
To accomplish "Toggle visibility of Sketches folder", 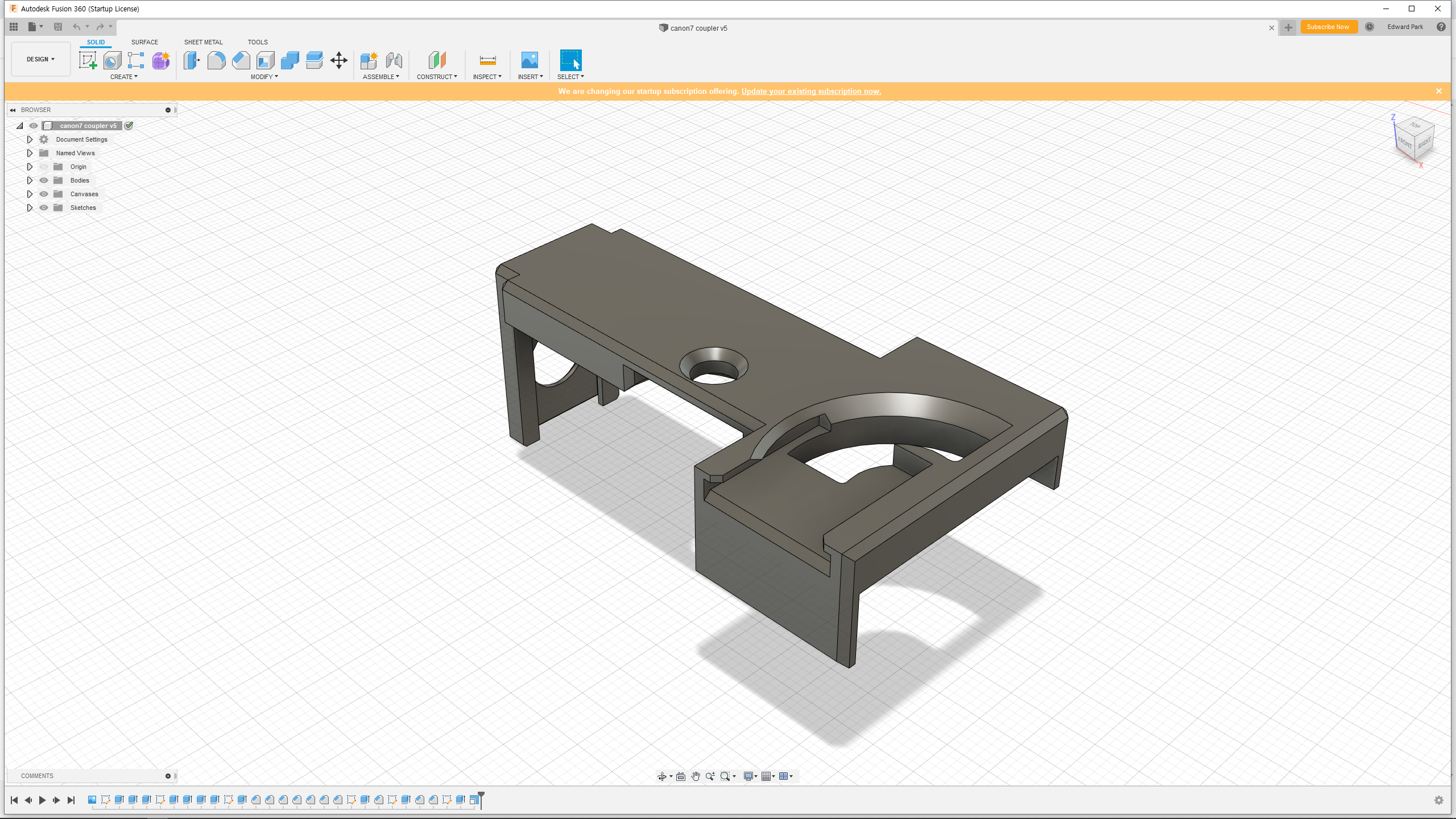I will tap(44, 208).
